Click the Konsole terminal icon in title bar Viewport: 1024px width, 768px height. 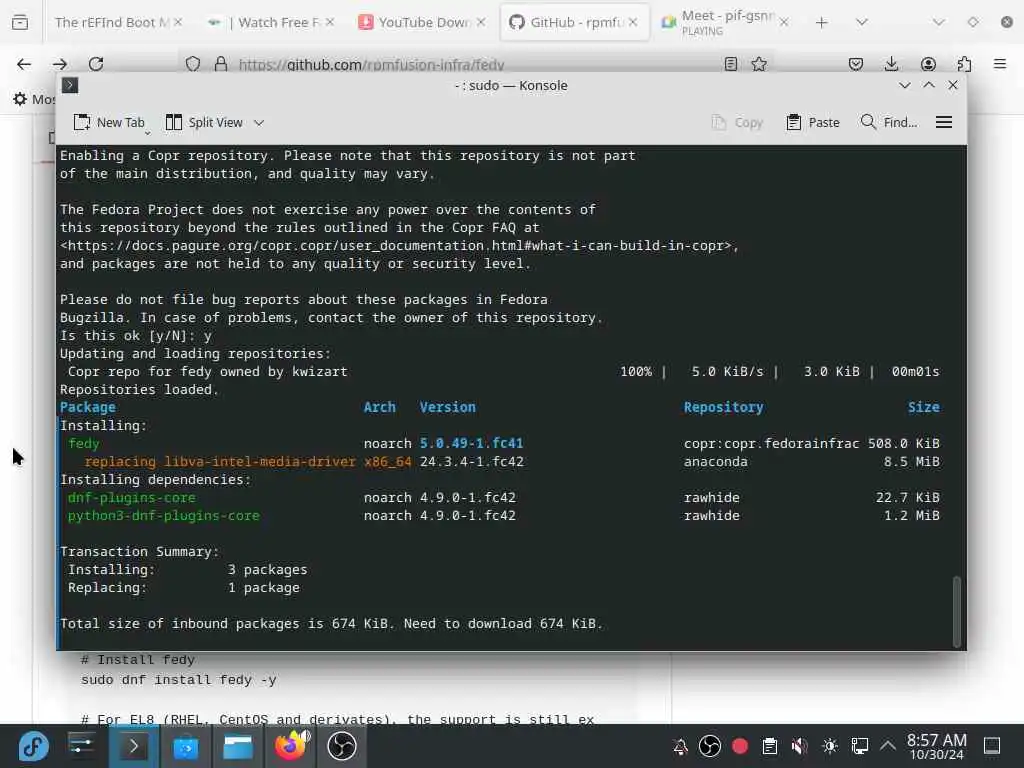point(70,86)
